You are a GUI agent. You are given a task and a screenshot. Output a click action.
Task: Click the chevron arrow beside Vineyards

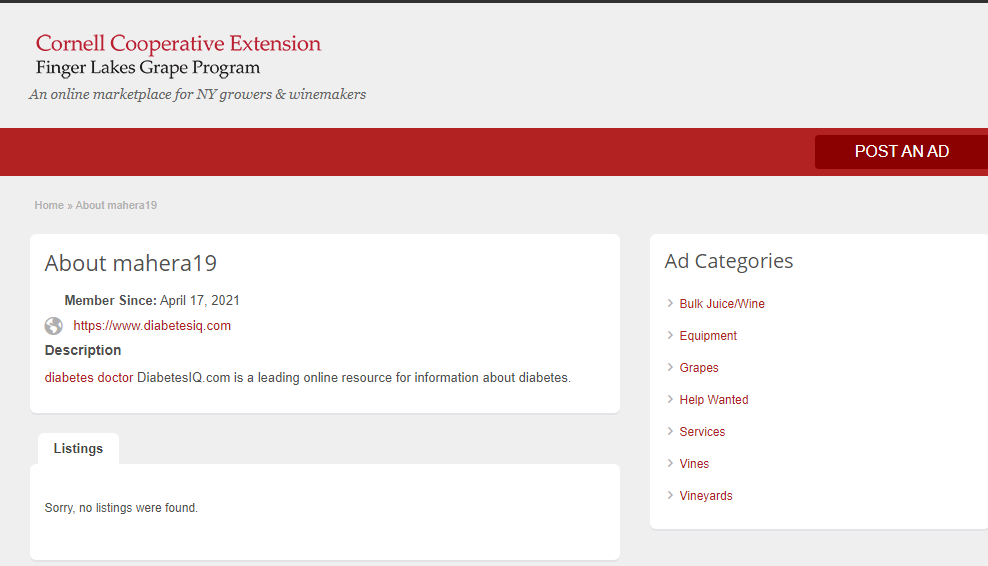(670, 495)
